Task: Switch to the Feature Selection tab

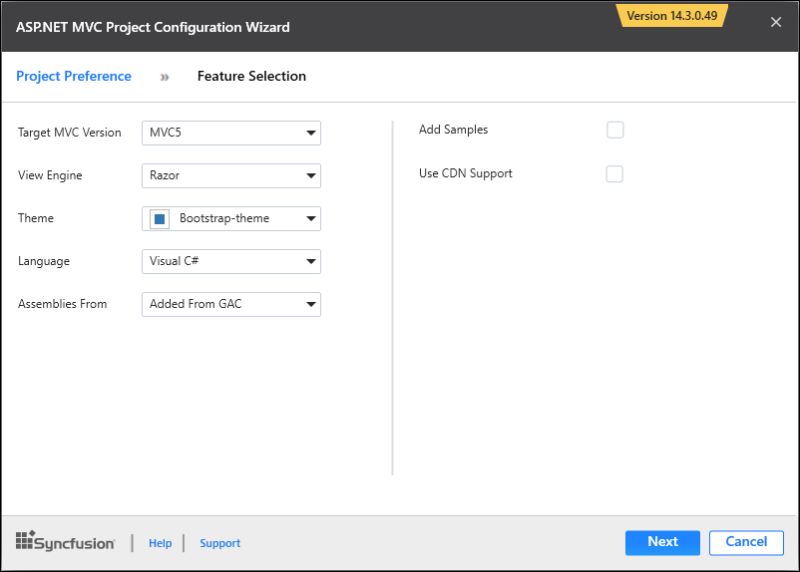Action: [x=252, y=76]
